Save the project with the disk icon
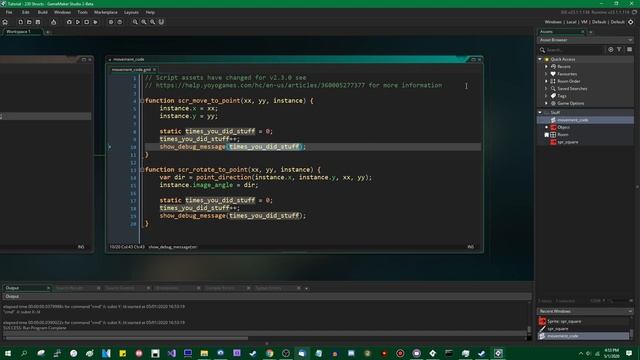 click(38, 22)
